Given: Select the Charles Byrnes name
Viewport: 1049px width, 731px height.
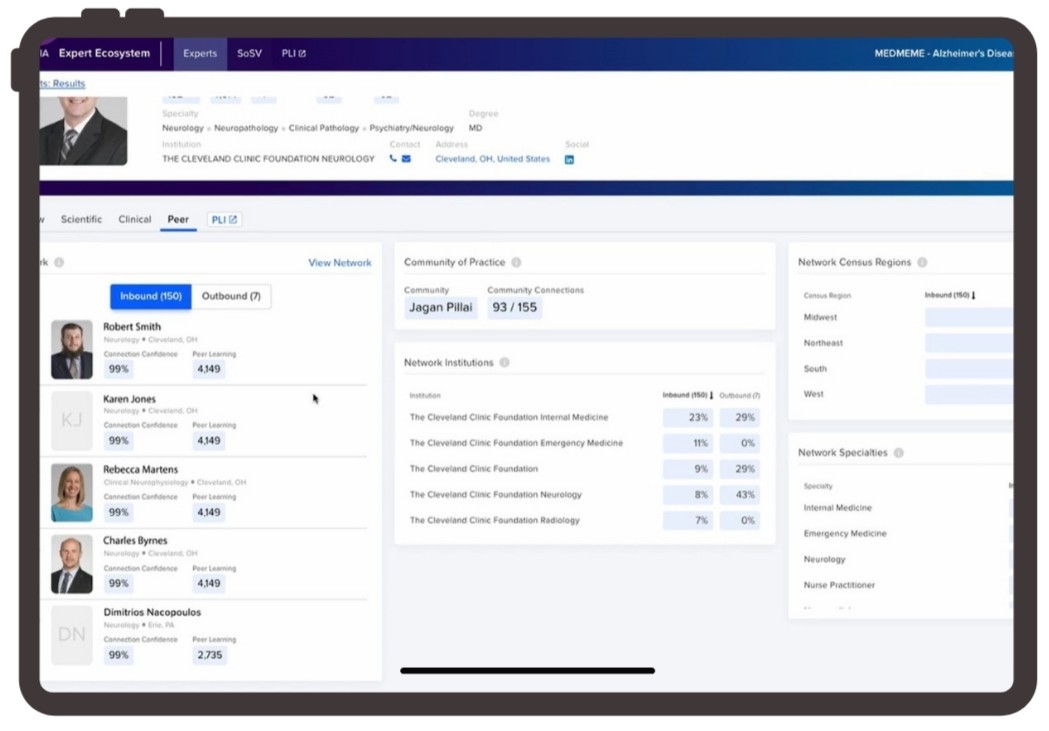Looking at the screenshot, I should click(135, 540).
